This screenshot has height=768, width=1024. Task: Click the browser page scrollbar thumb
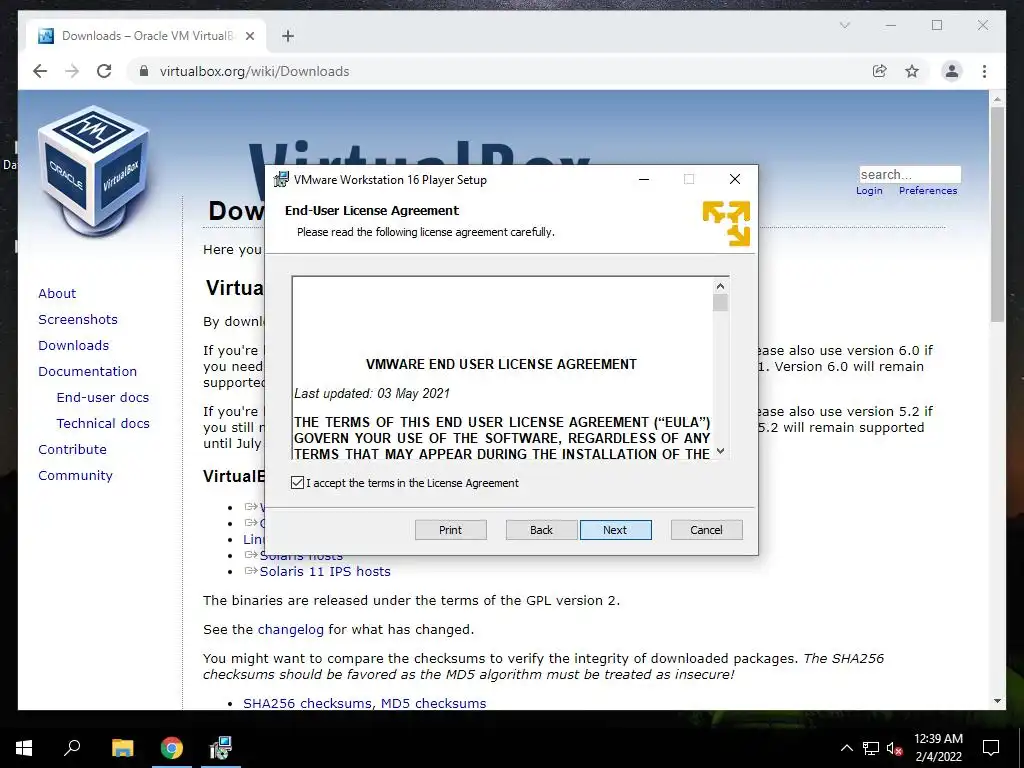997,214
